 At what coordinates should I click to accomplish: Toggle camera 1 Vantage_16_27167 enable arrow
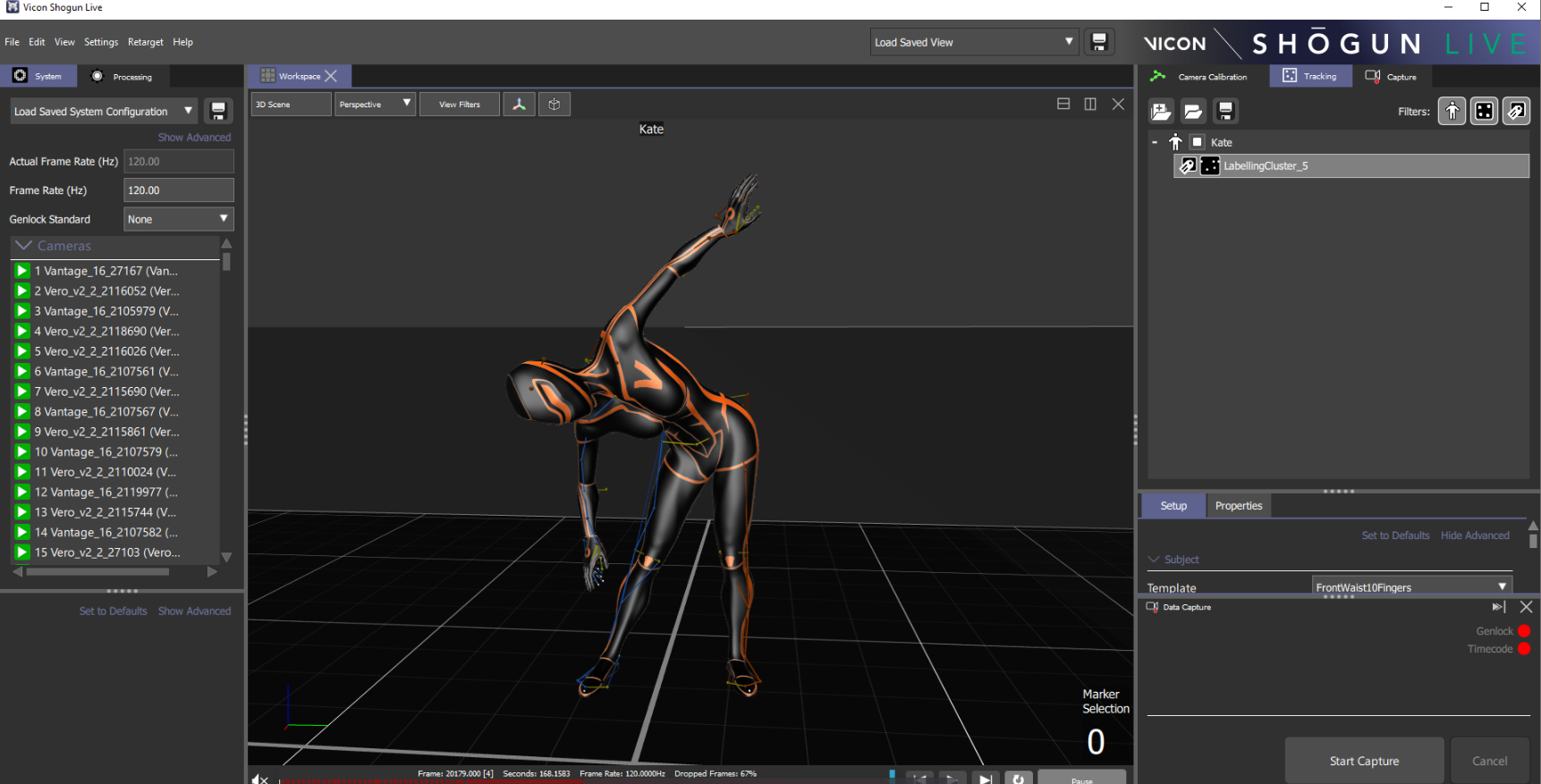pos(22,271)
